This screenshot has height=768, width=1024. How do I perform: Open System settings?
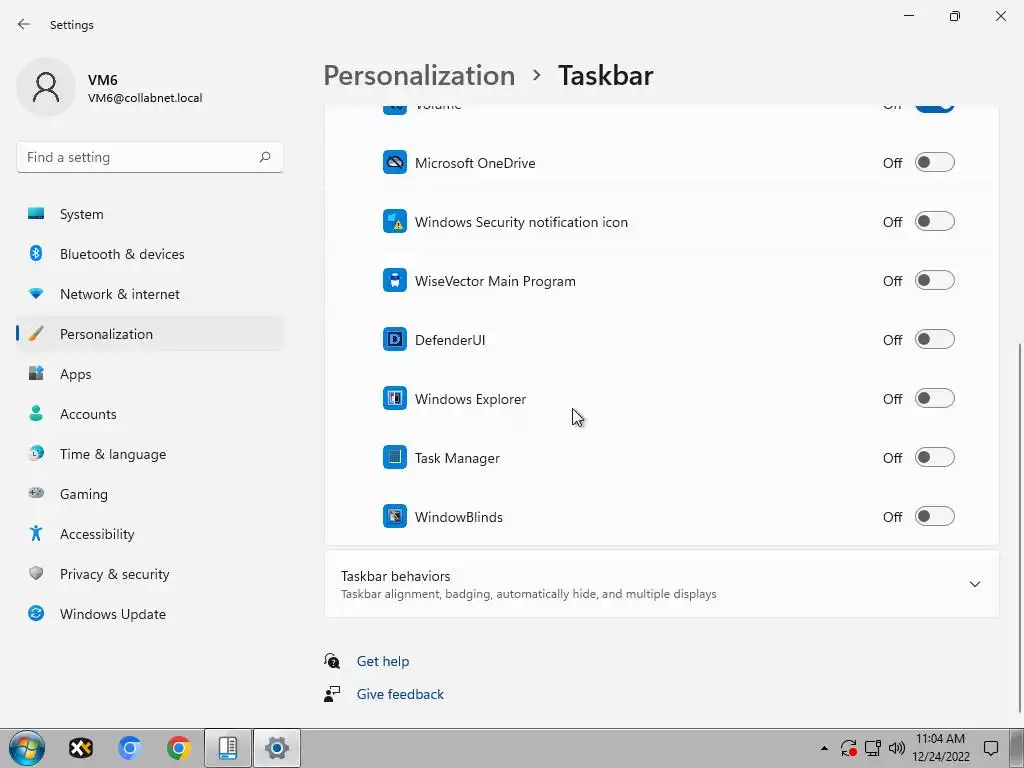click(150, 214)
